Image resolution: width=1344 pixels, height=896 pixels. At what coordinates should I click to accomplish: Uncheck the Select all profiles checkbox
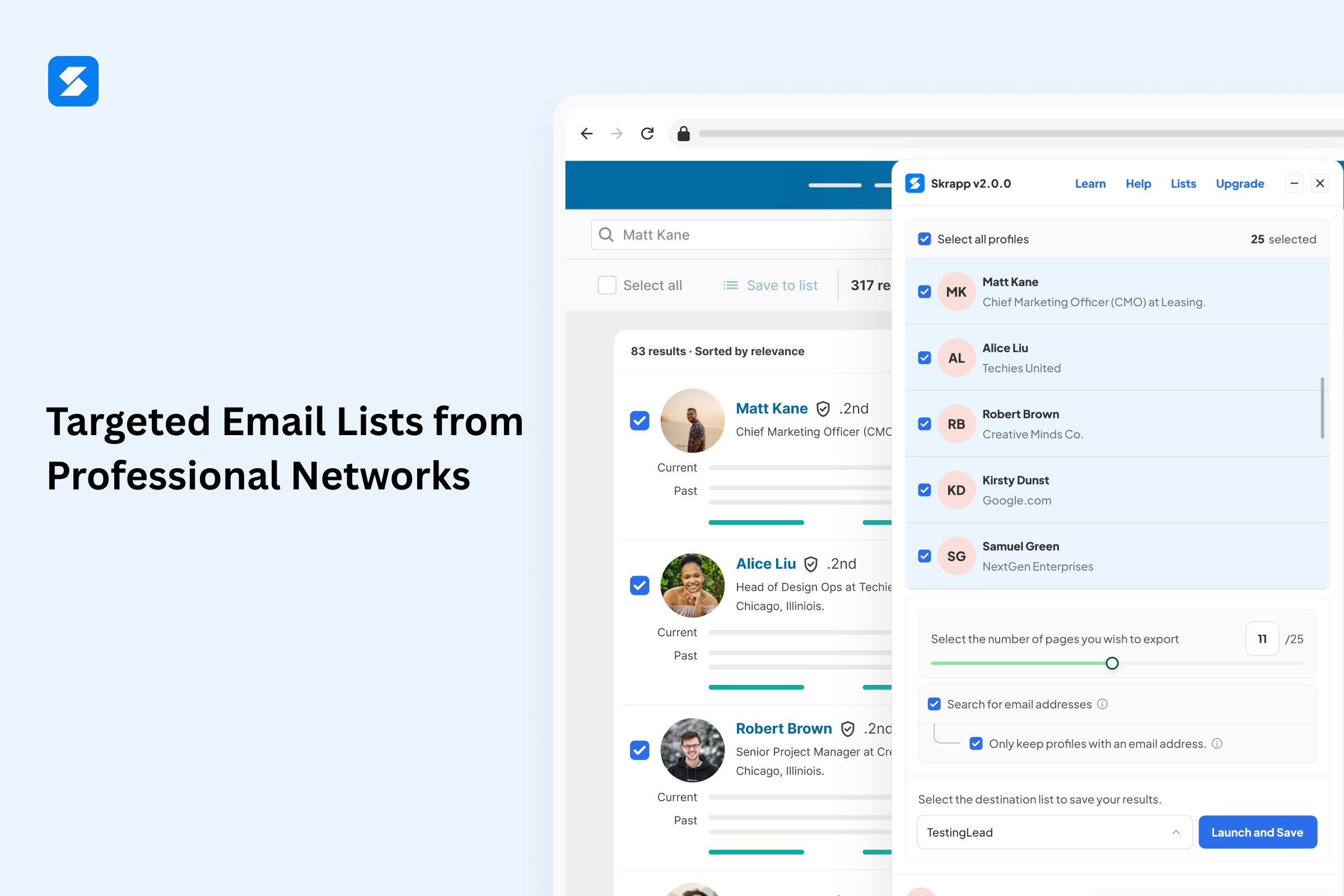924,239
